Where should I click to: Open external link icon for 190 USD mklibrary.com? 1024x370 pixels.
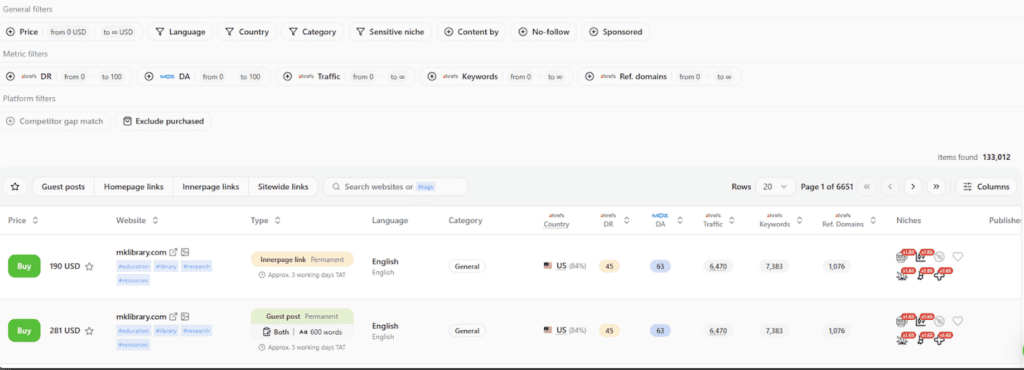pyautogui.click(x=174, y=252)
